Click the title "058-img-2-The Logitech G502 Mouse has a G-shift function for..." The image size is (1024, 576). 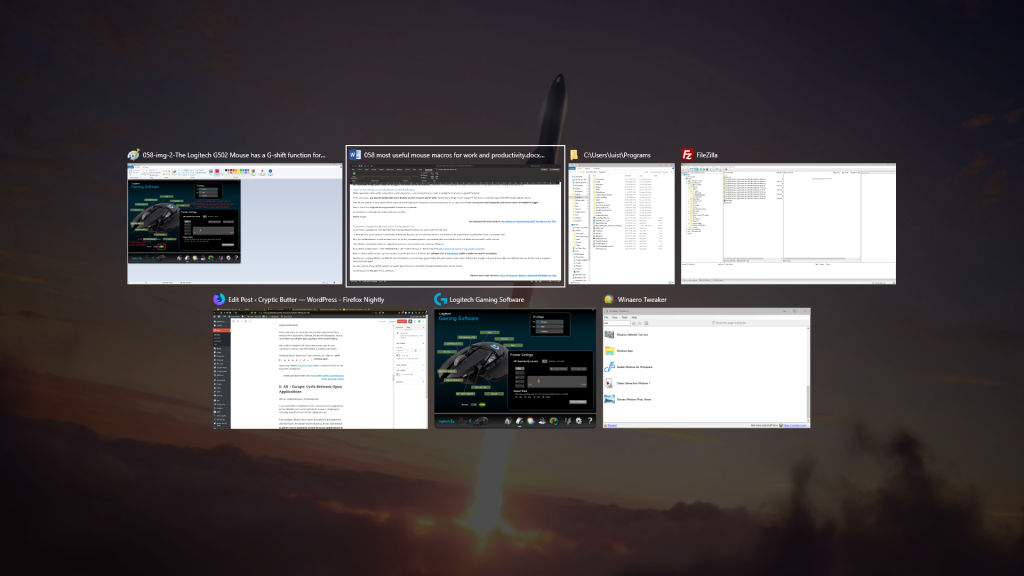click(234, 155)
